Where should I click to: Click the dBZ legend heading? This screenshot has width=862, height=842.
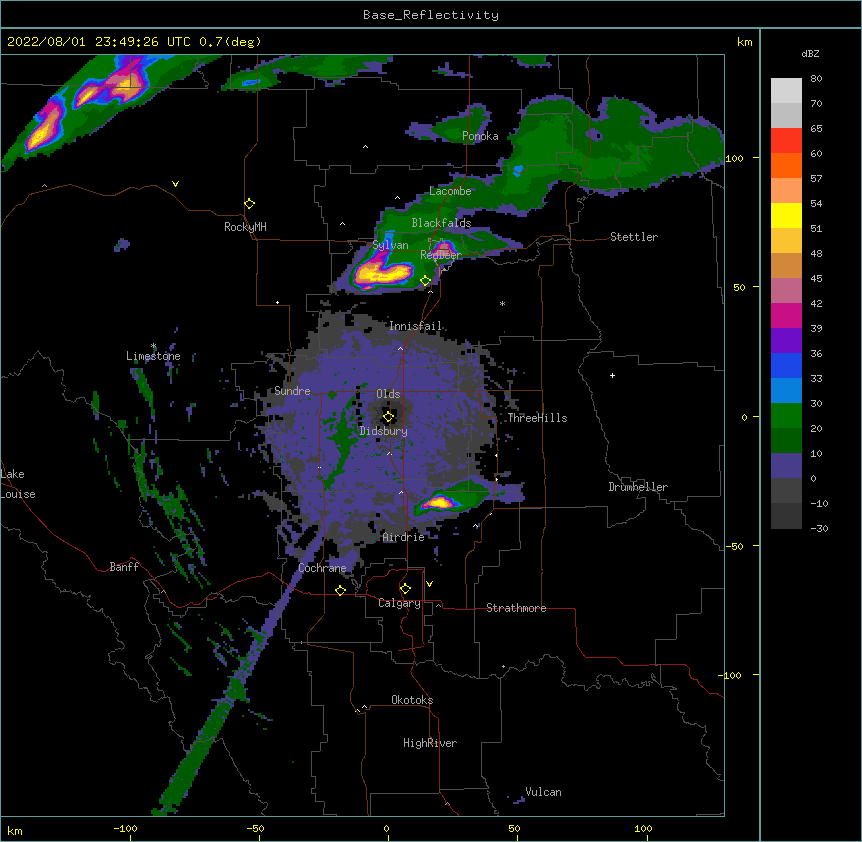coord(810,53)
